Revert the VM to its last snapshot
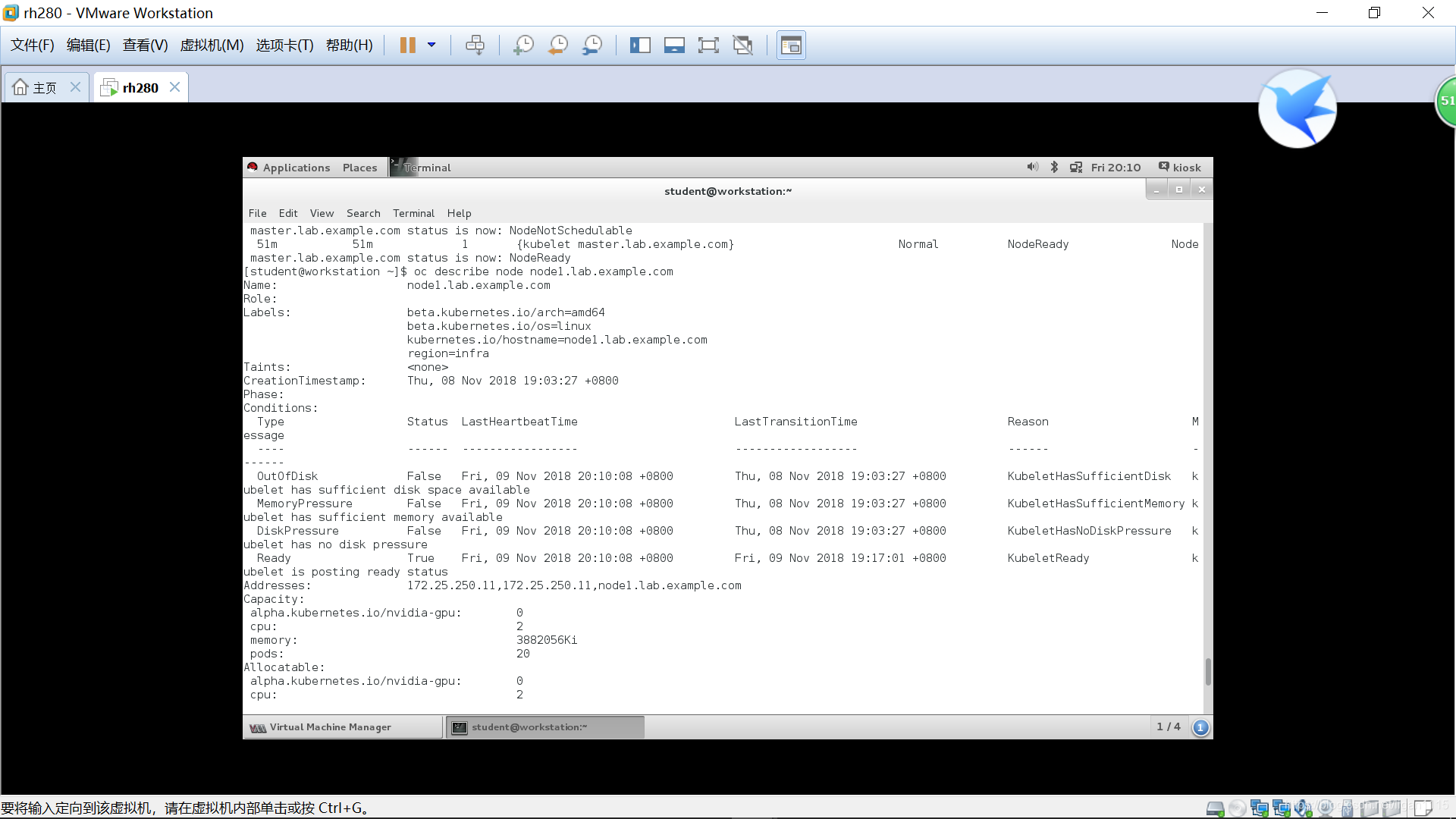The width and height of the screenshot is (1456, 819). (x=558, y=45)
